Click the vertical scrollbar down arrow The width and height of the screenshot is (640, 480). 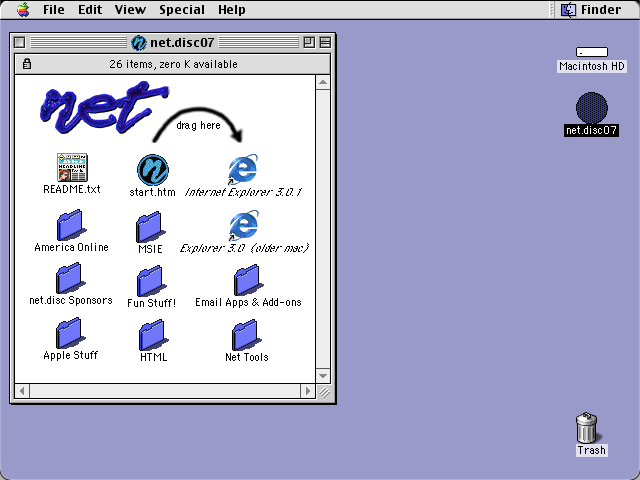pos(323,376)
